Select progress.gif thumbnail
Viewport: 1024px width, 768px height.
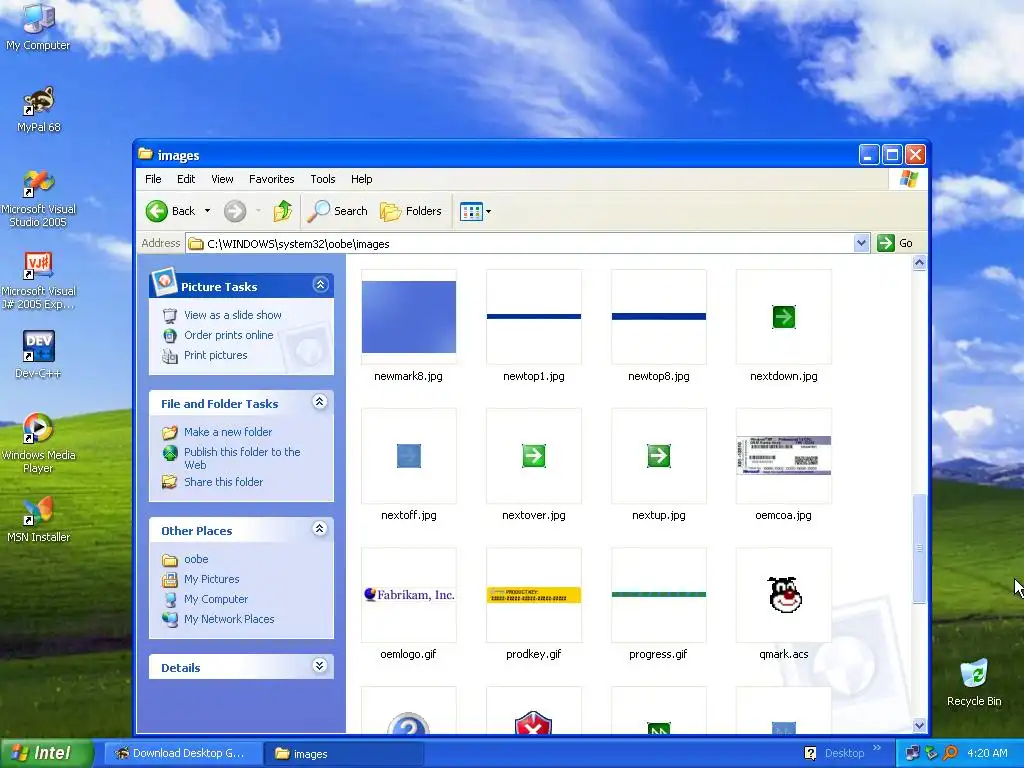coord(659,595)
